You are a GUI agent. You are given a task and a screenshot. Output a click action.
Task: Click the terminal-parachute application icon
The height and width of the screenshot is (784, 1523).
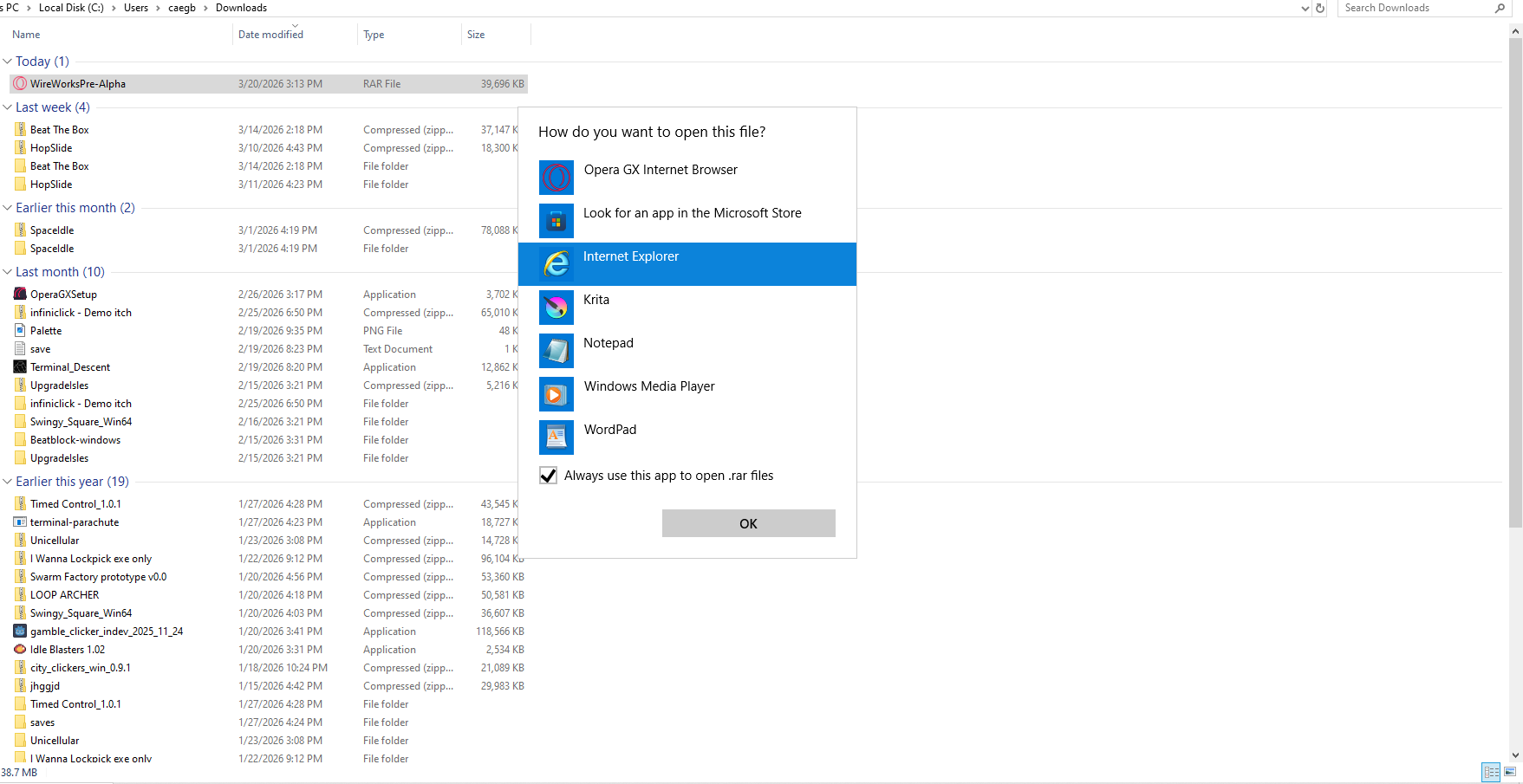point(20,522)
